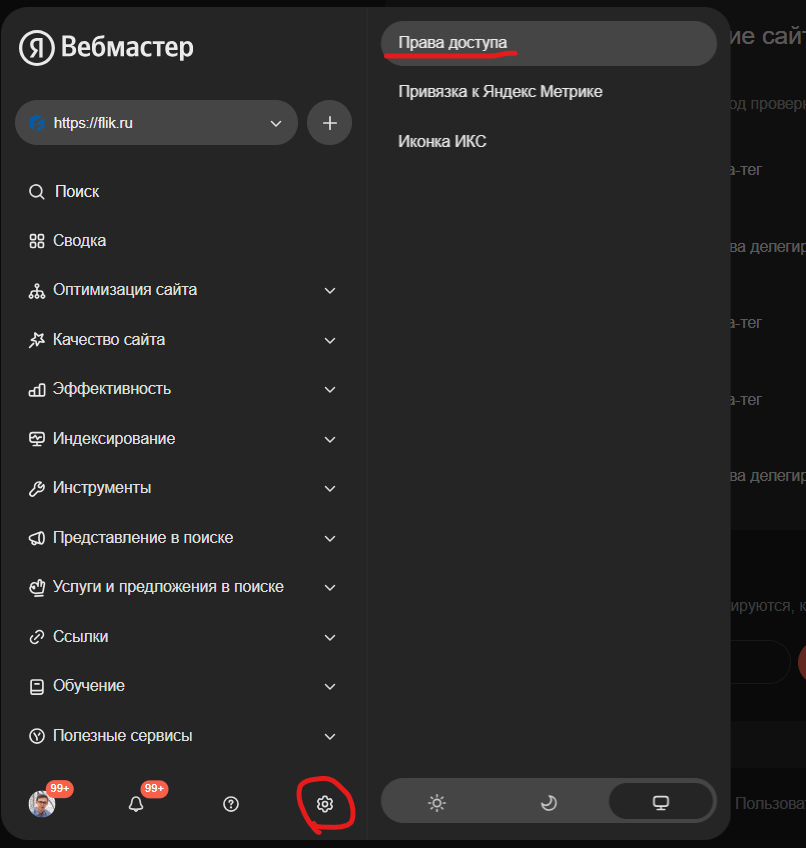Expand the Эффективность chevron
This screenshot has height=848, width=806.
330,390
